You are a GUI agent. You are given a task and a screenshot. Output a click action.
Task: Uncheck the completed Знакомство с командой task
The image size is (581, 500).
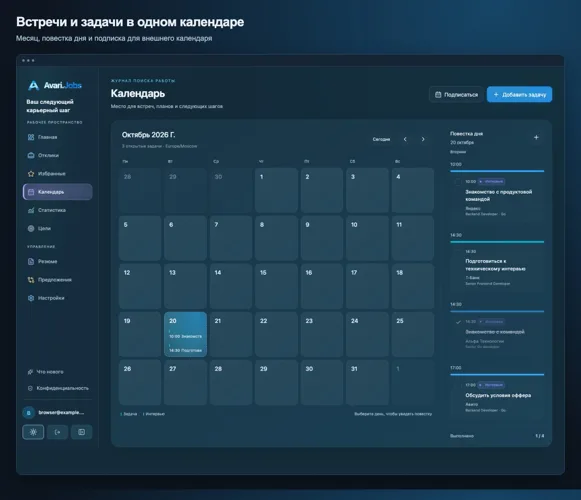point(458,322)
